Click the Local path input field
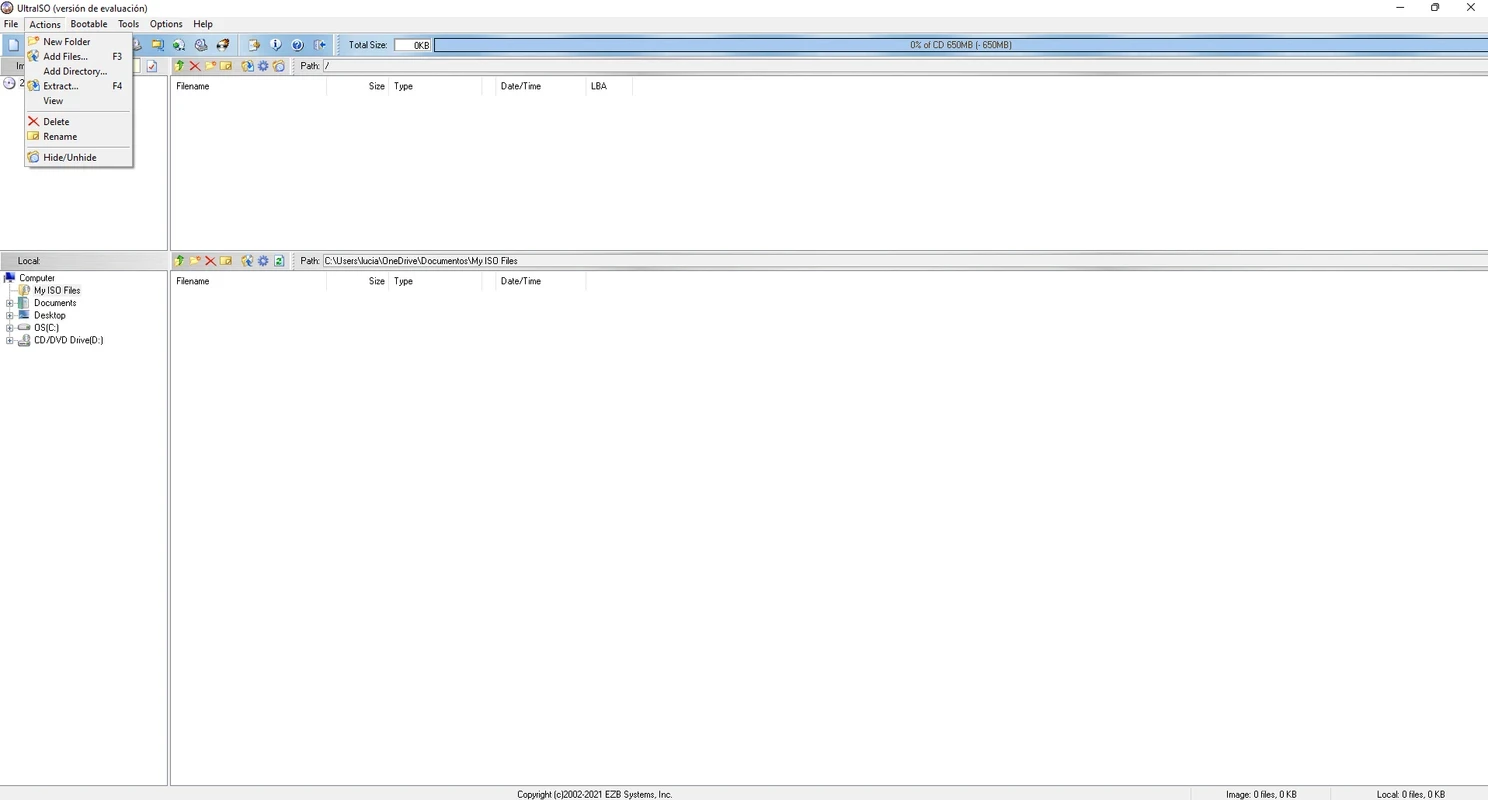 pyautogui.click(x=900, y=261)
